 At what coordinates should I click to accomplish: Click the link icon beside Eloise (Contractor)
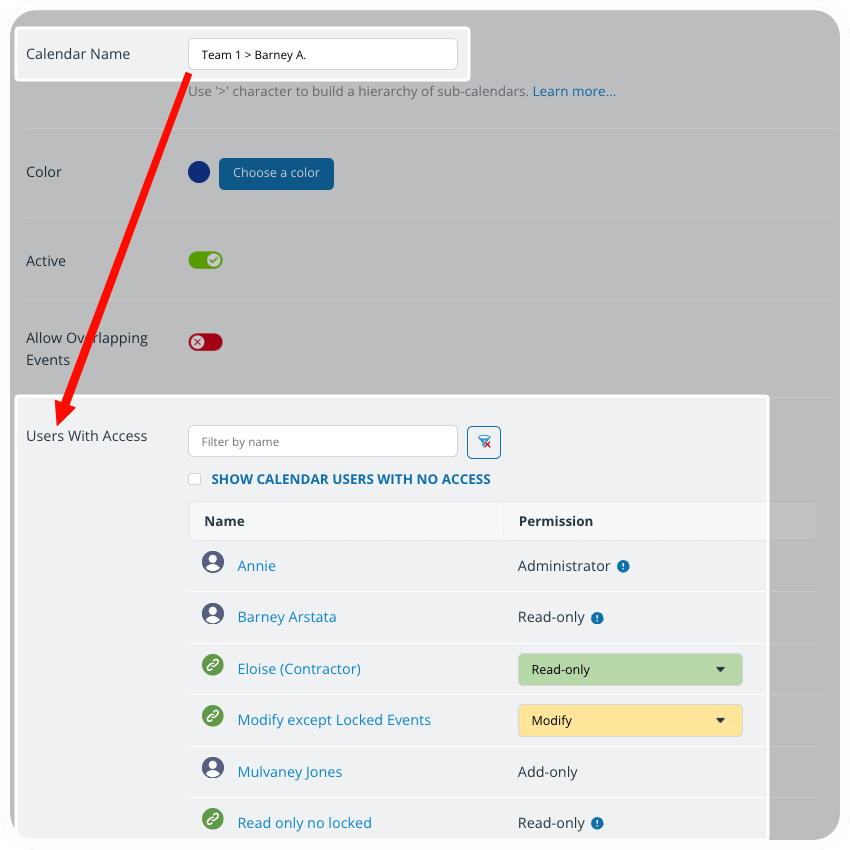point(213,665)
